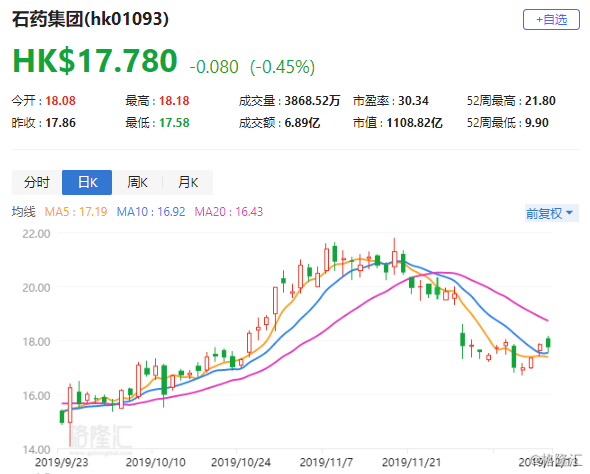This screenshot has height=474, width=590.
Task: Select the 日K daily chart tab
Action: 87,182
